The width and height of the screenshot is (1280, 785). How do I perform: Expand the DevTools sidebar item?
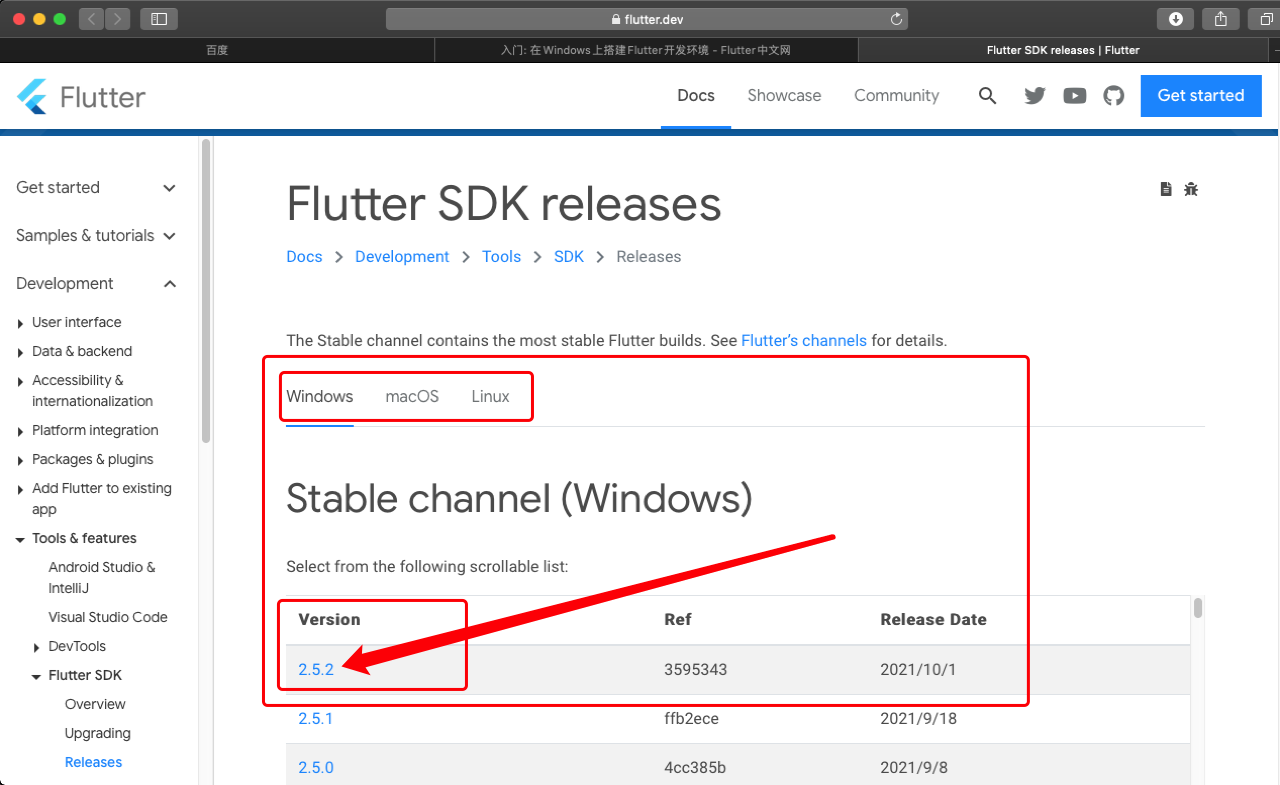coord(69,646)
